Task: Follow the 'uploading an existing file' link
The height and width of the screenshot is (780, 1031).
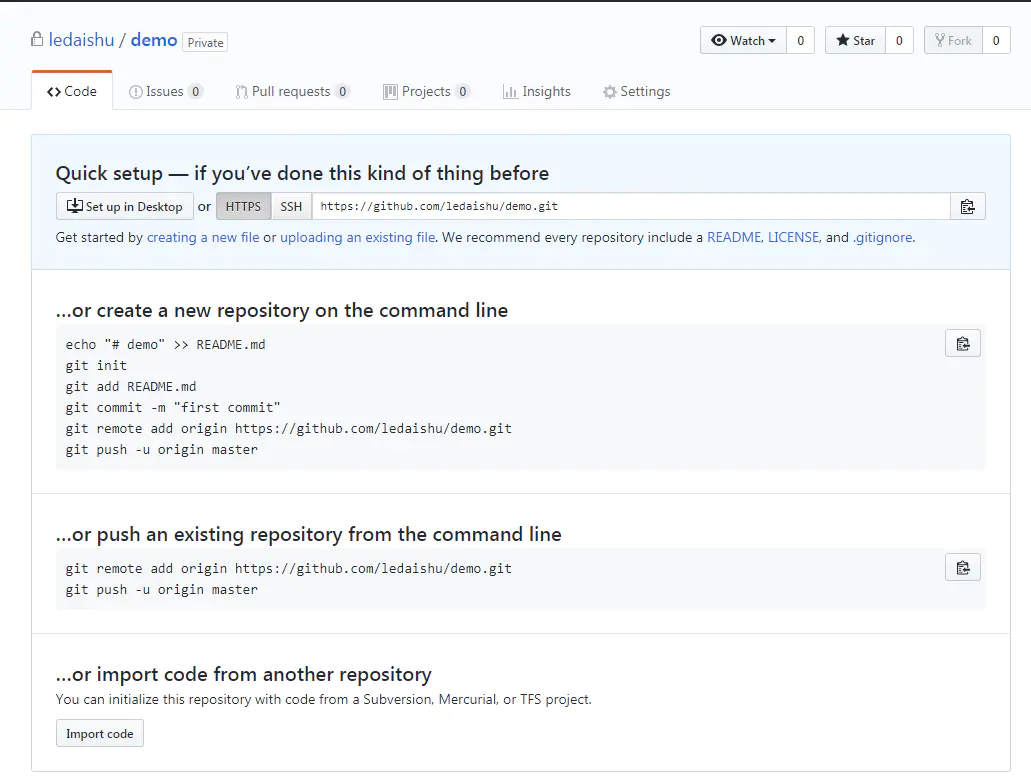Action: [357, 238]
